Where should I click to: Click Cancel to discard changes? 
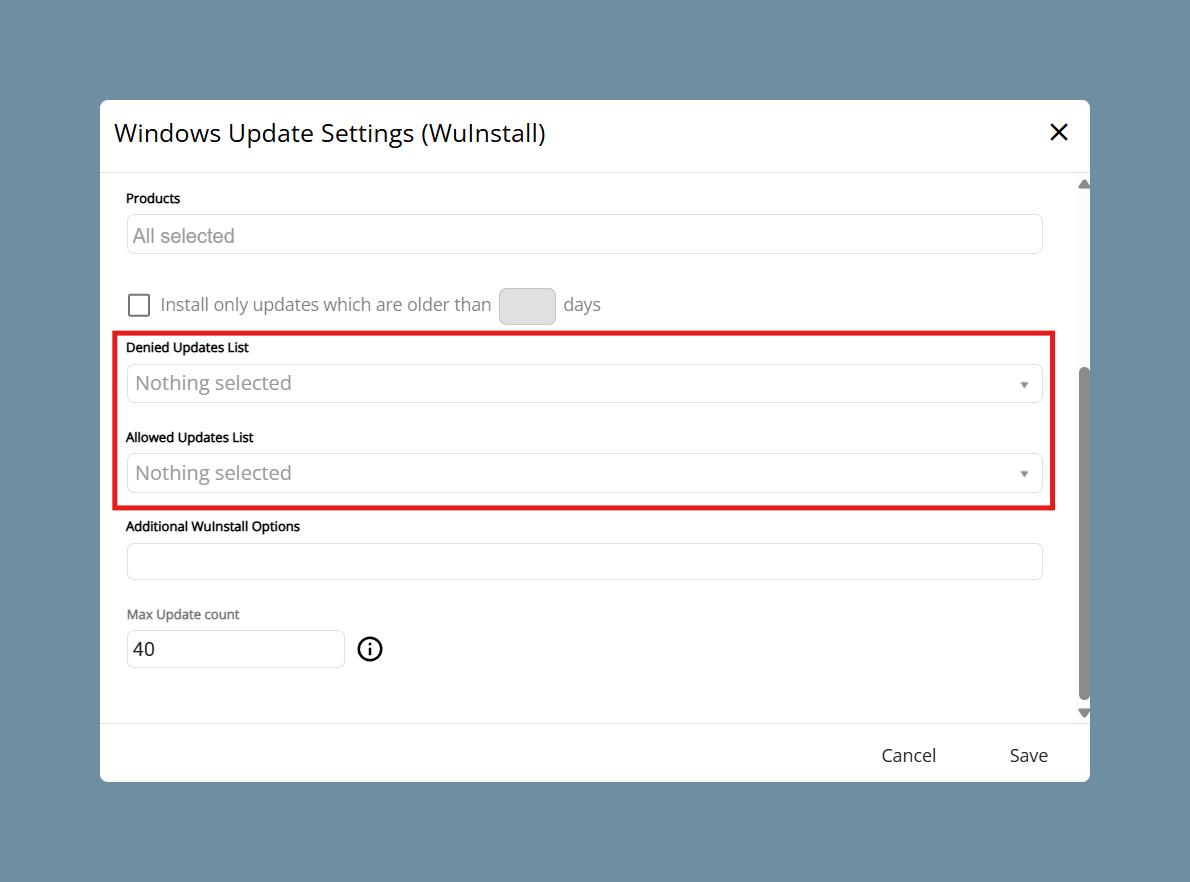tap(908, 755)
